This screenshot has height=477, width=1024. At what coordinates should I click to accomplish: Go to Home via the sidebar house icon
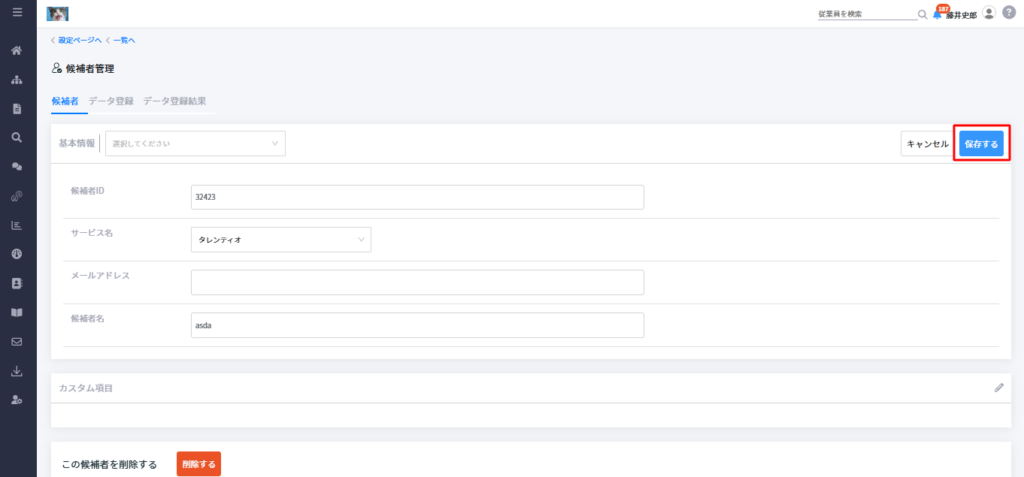[x=18, y=50]
